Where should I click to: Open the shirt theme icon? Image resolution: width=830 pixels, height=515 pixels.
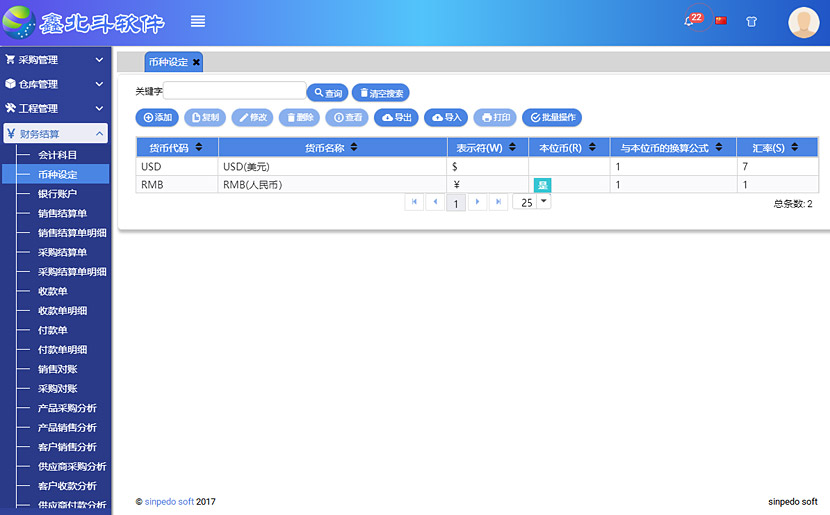click(751, 22)
